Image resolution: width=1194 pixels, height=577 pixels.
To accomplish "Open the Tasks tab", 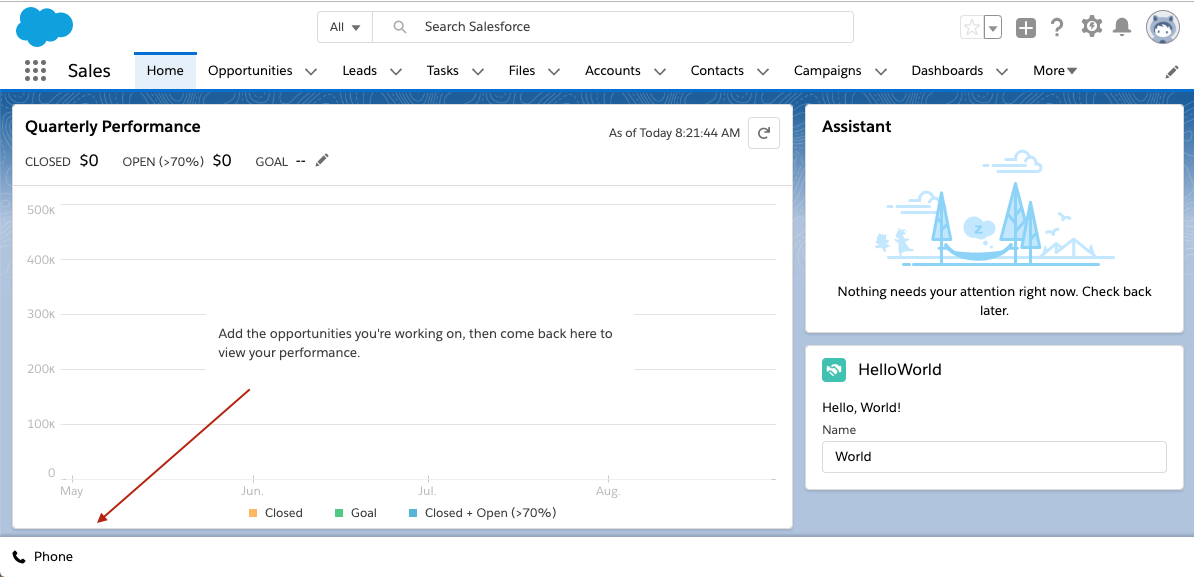I will tap(442, 70).
